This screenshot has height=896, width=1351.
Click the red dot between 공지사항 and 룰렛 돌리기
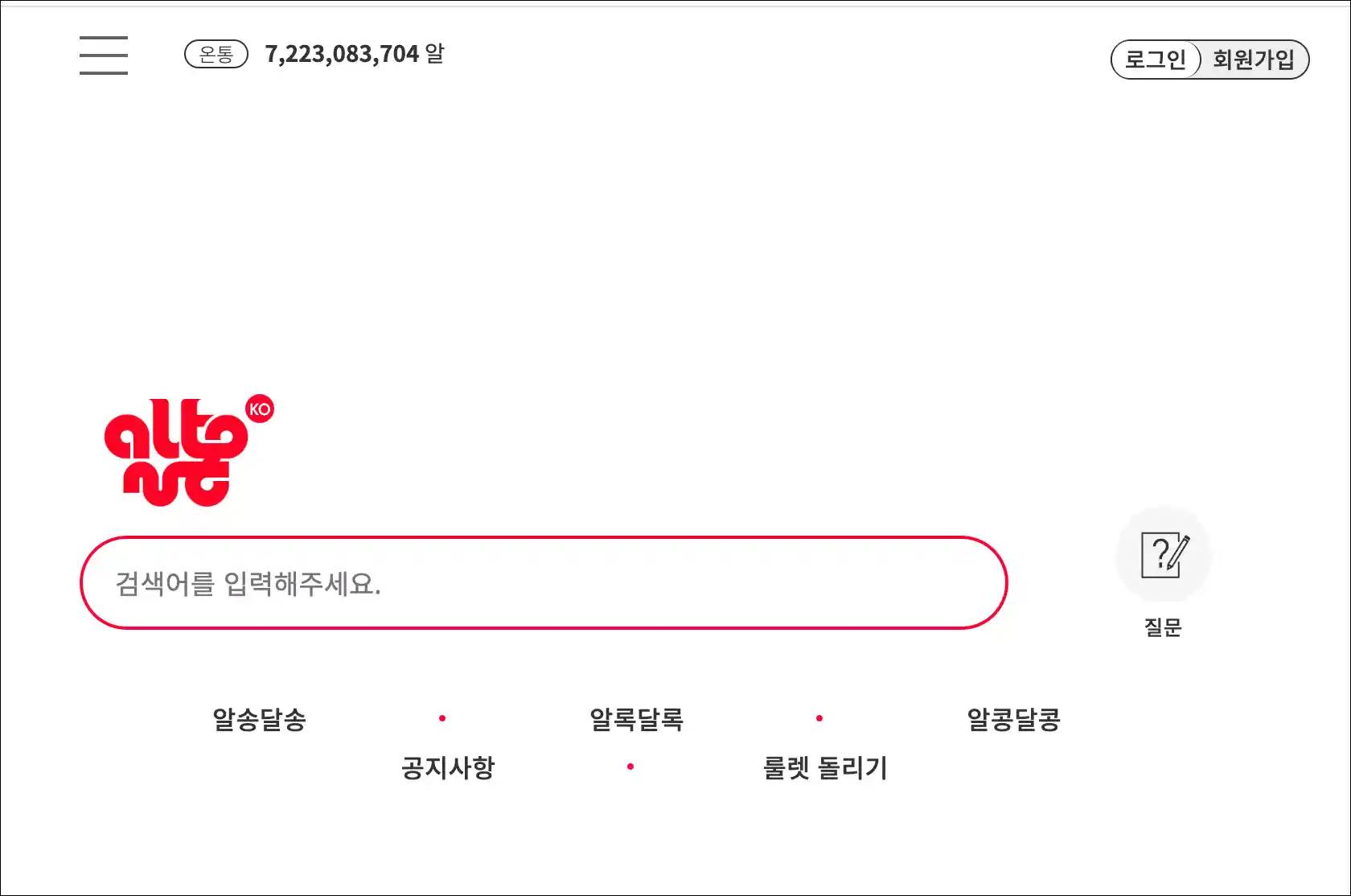tap(630, 767)
